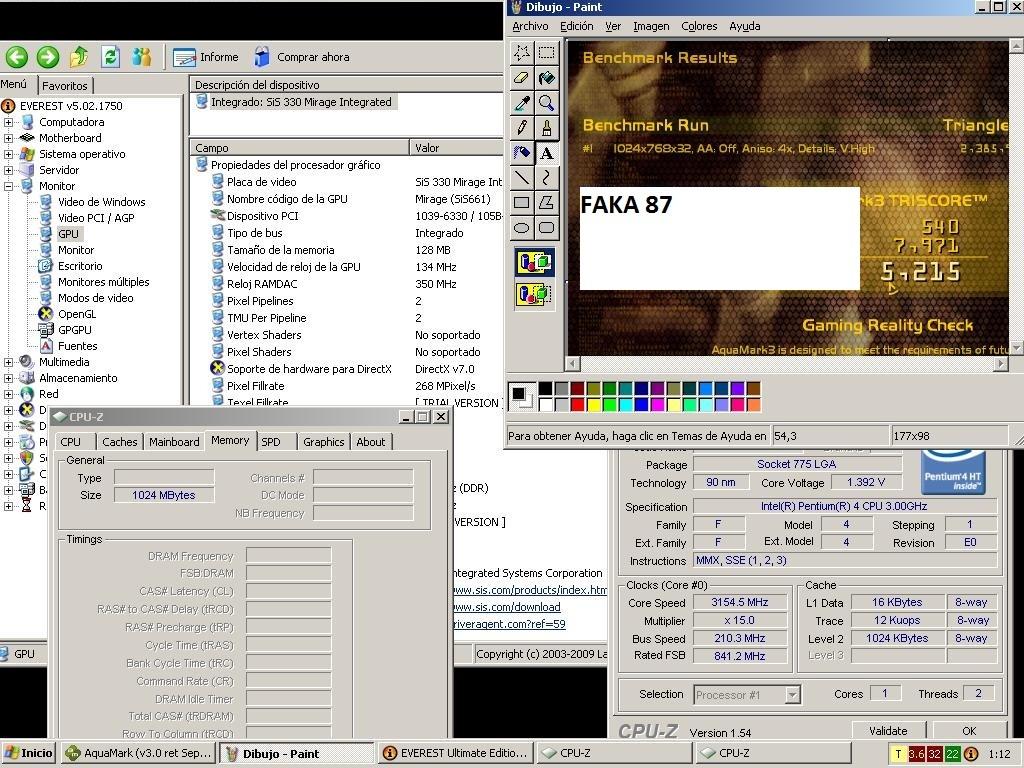
Task: Select the Magnifier tool in Paint
Action: [547, 103]
